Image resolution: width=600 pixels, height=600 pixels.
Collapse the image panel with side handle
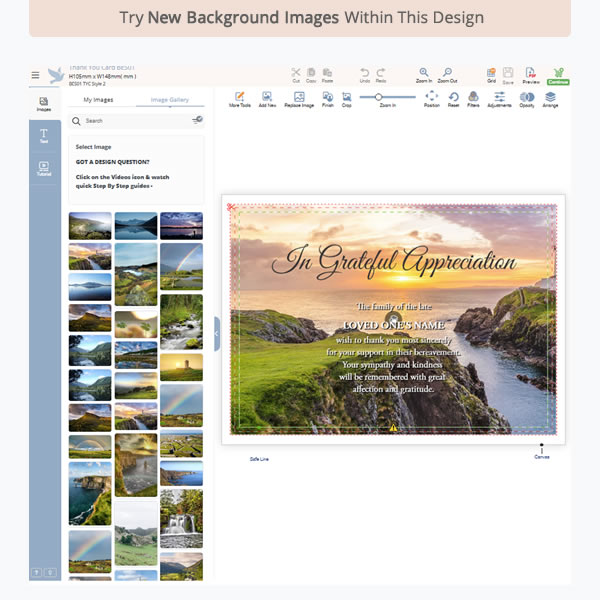pos(217,334)
